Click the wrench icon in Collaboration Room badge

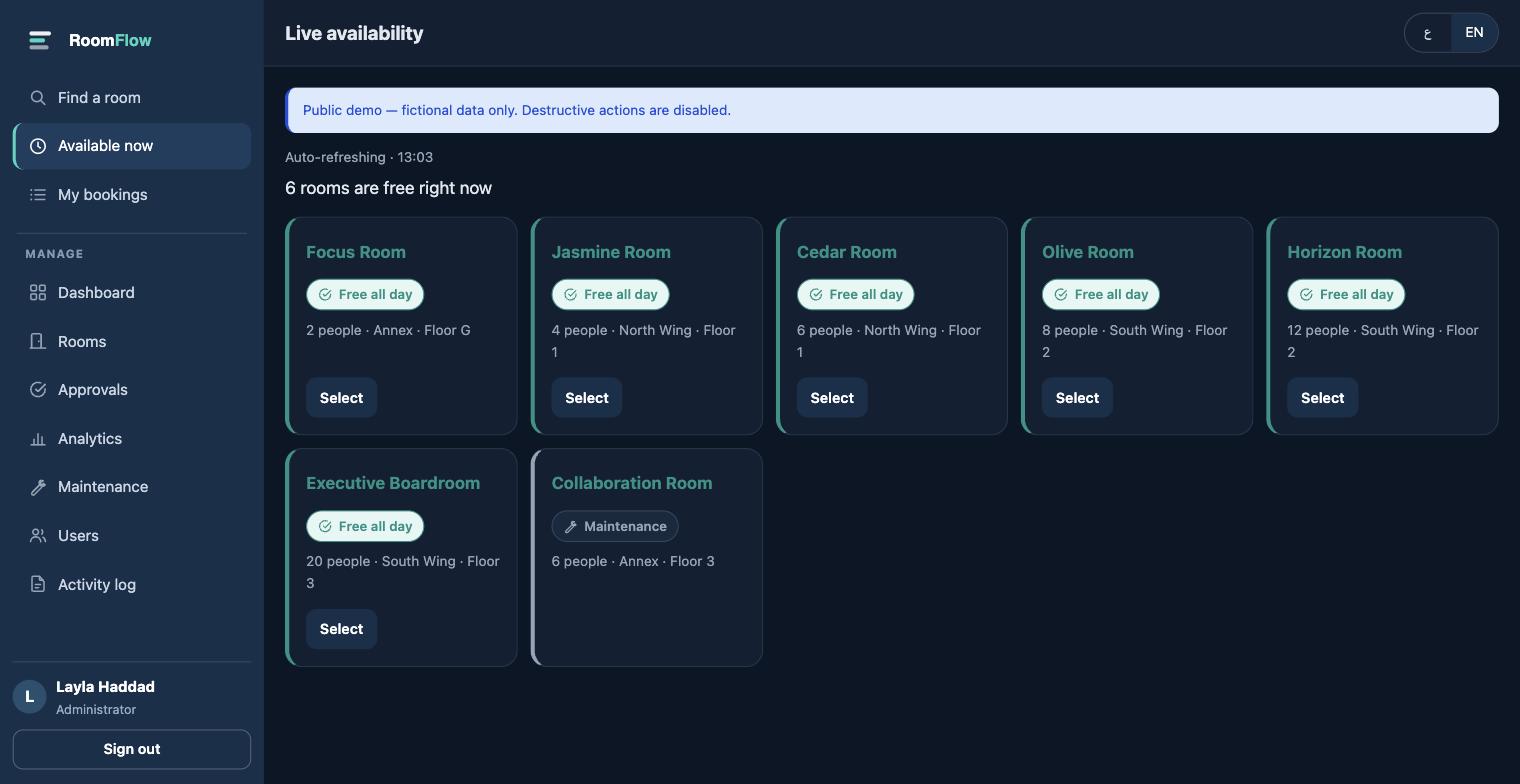pos(571,527)
